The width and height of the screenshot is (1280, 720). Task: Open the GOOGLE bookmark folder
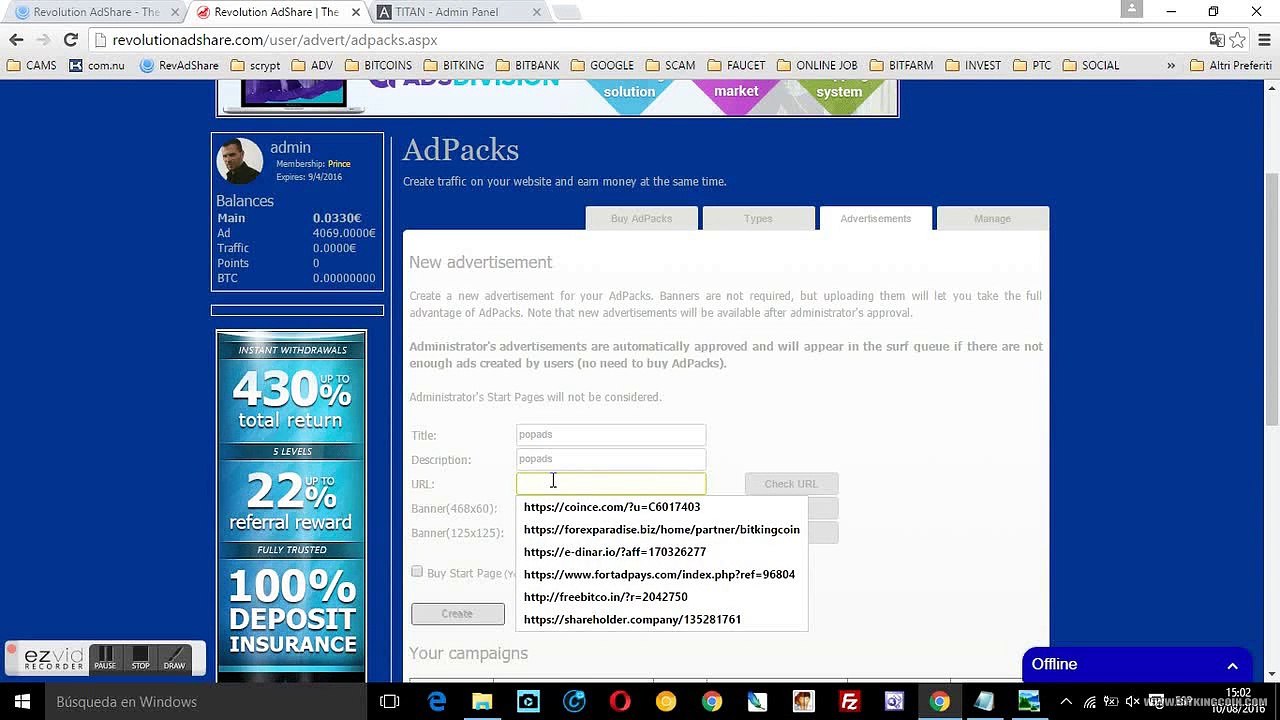click(603, 65)
